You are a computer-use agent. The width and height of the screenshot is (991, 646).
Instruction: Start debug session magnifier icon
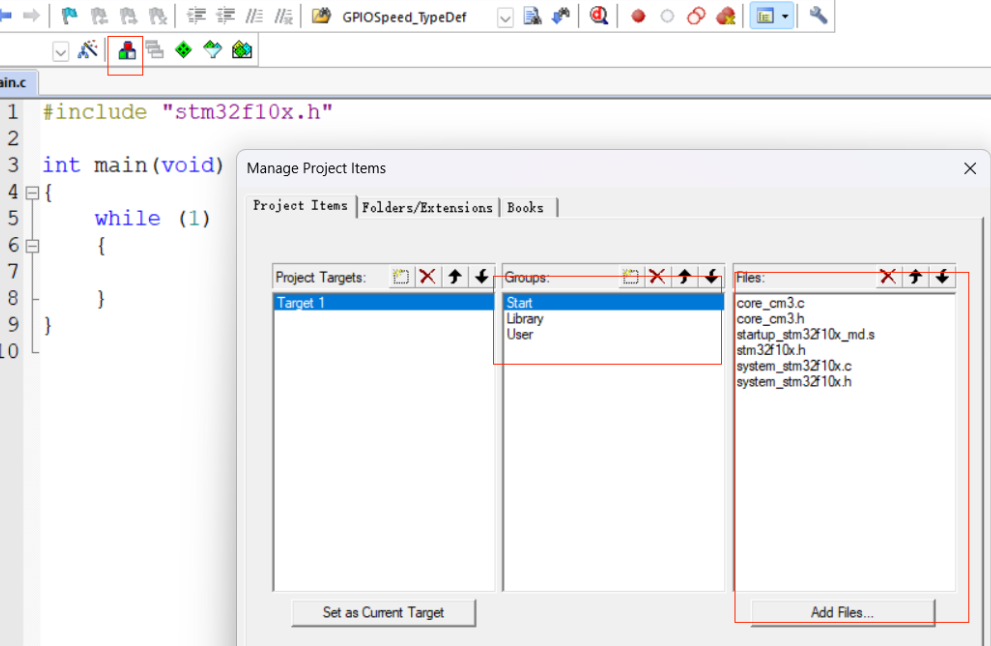(599, 15)
